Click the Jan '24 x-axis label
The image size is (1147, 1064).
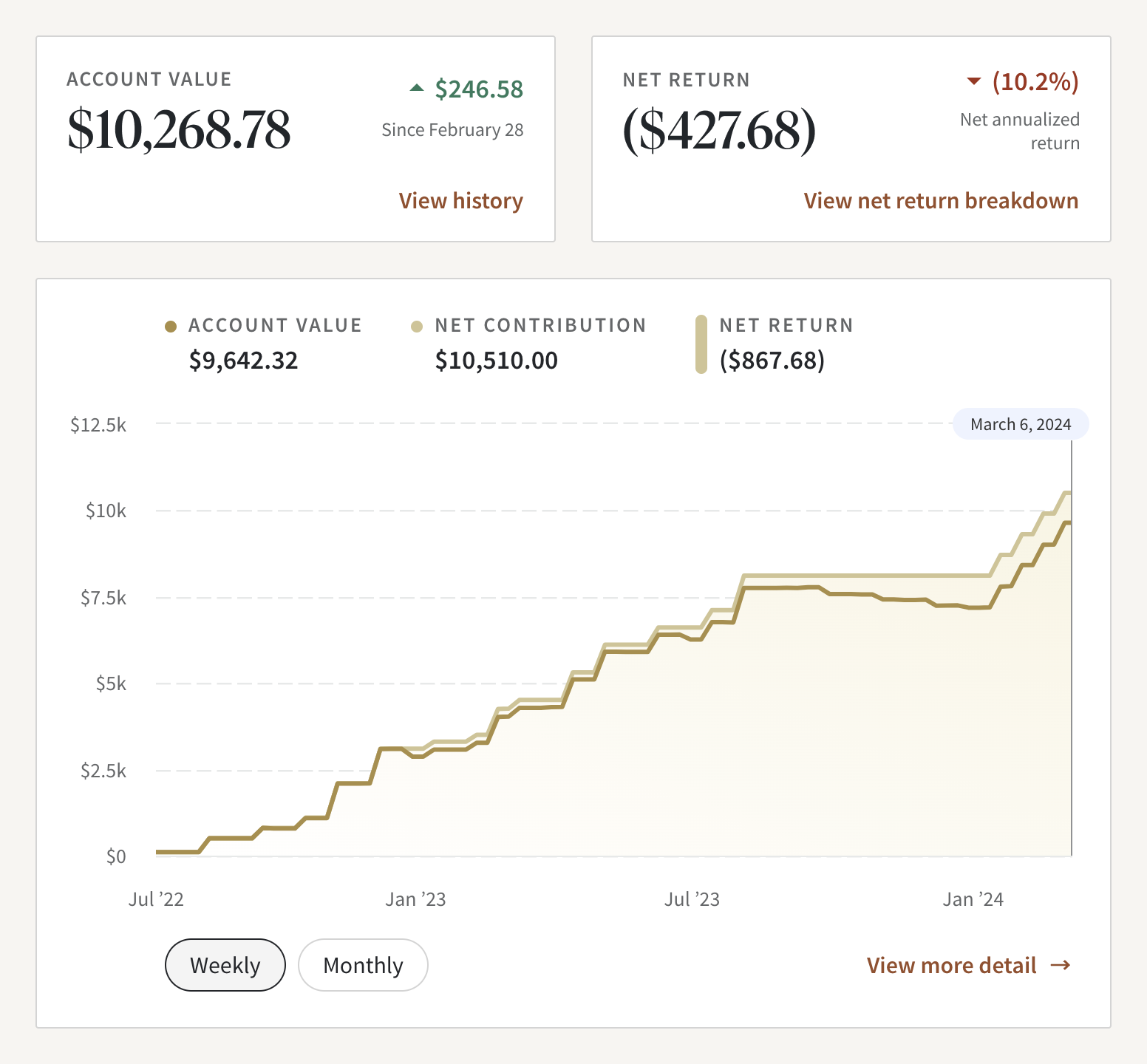click(x=973, y=899)
